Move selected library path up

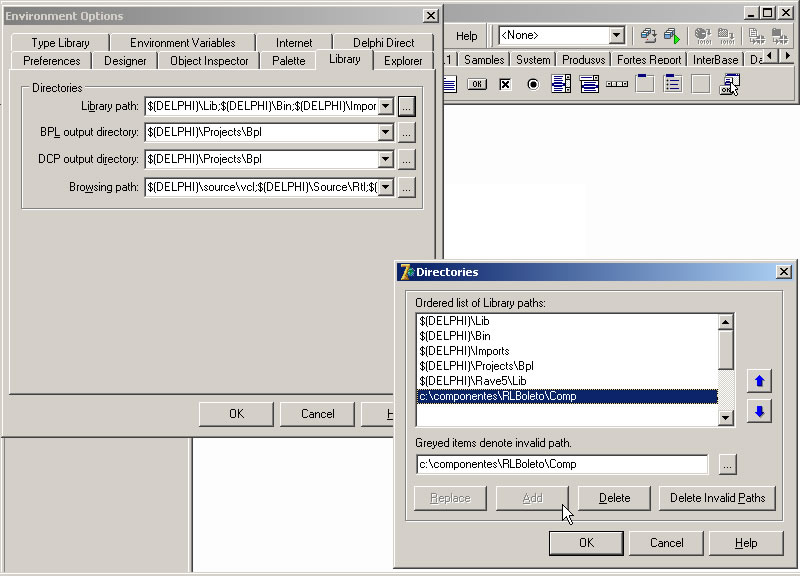pyautogui.click(x=759, y=381)
